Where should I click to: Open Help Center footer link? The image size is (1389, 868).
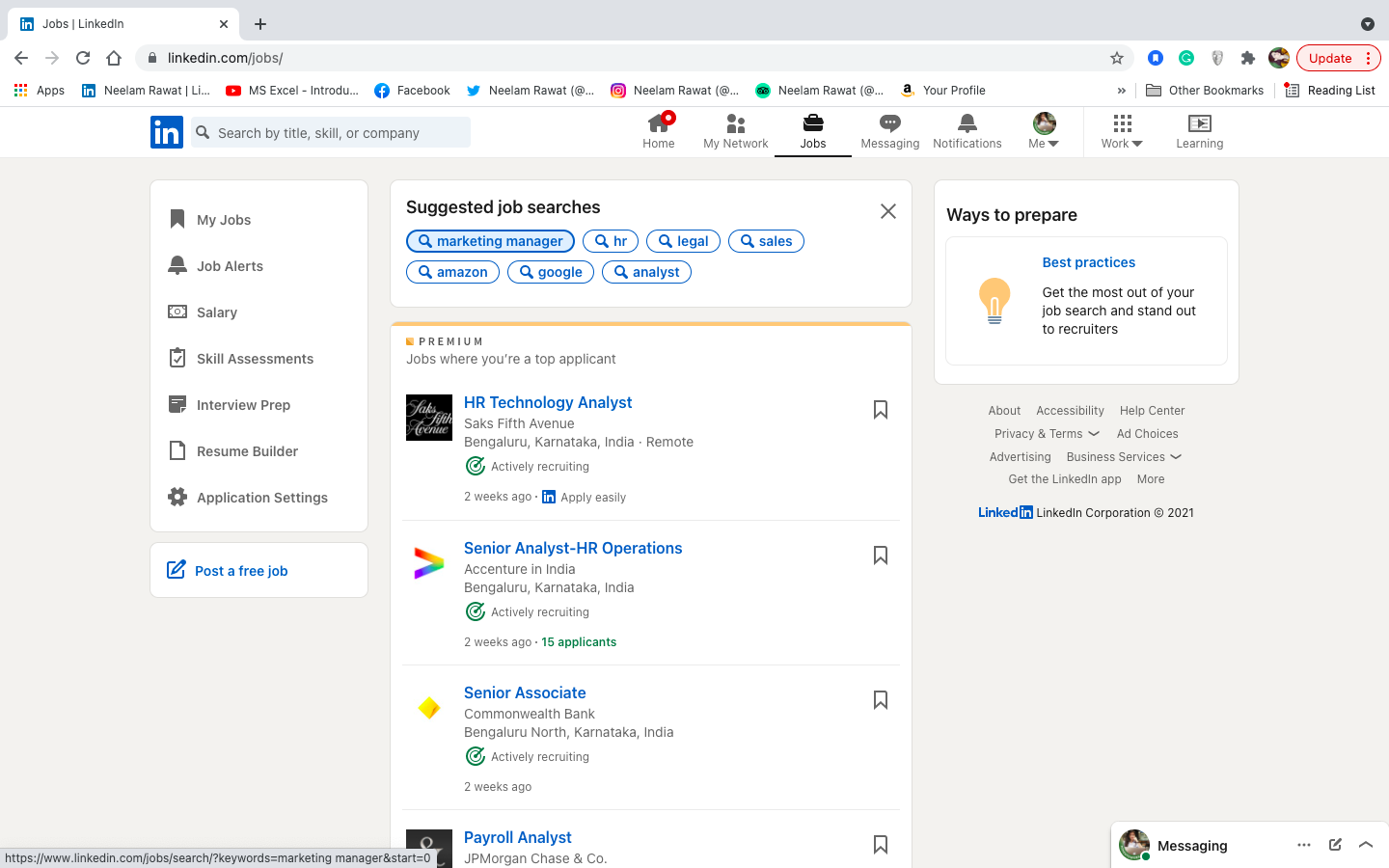1152,411
